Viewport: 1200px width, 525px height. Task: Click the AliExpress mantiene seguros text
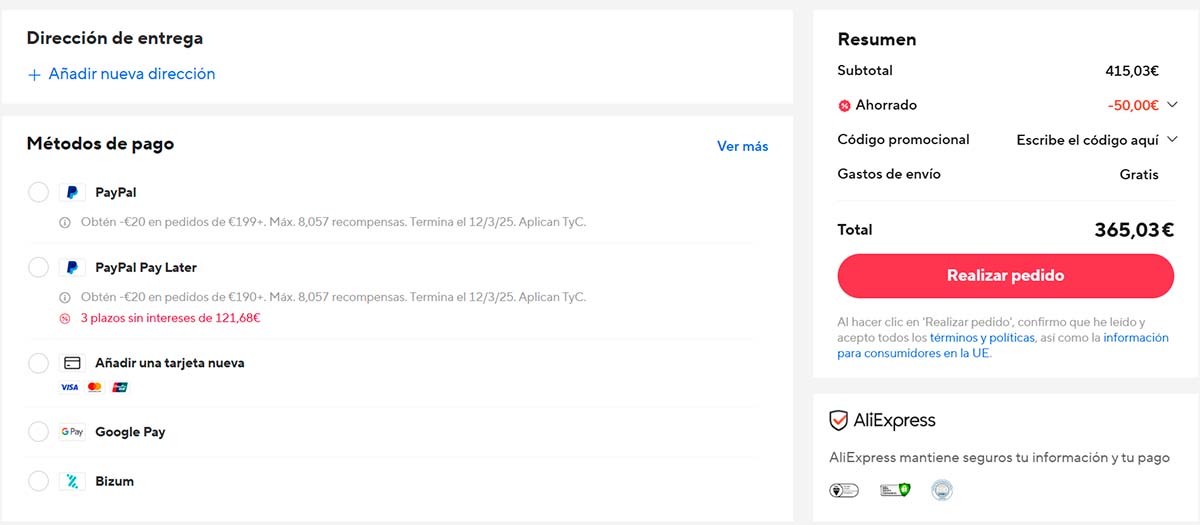[999, 458]
